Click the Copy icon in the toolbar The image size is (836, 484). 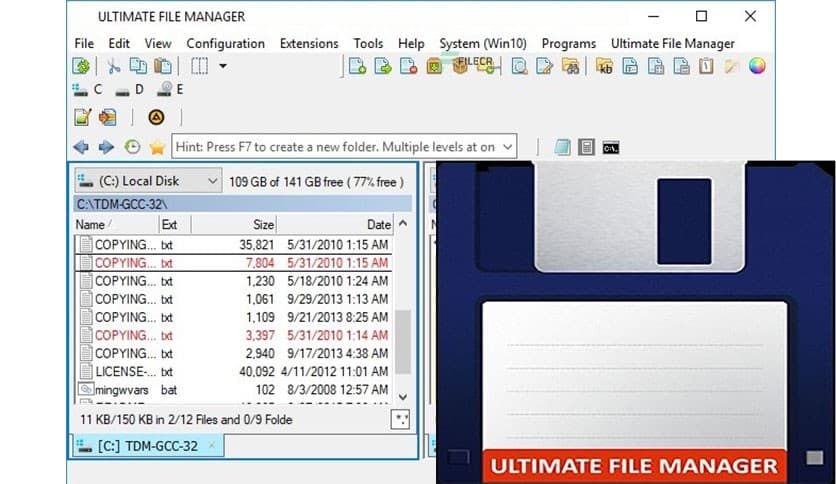(138, 66)
